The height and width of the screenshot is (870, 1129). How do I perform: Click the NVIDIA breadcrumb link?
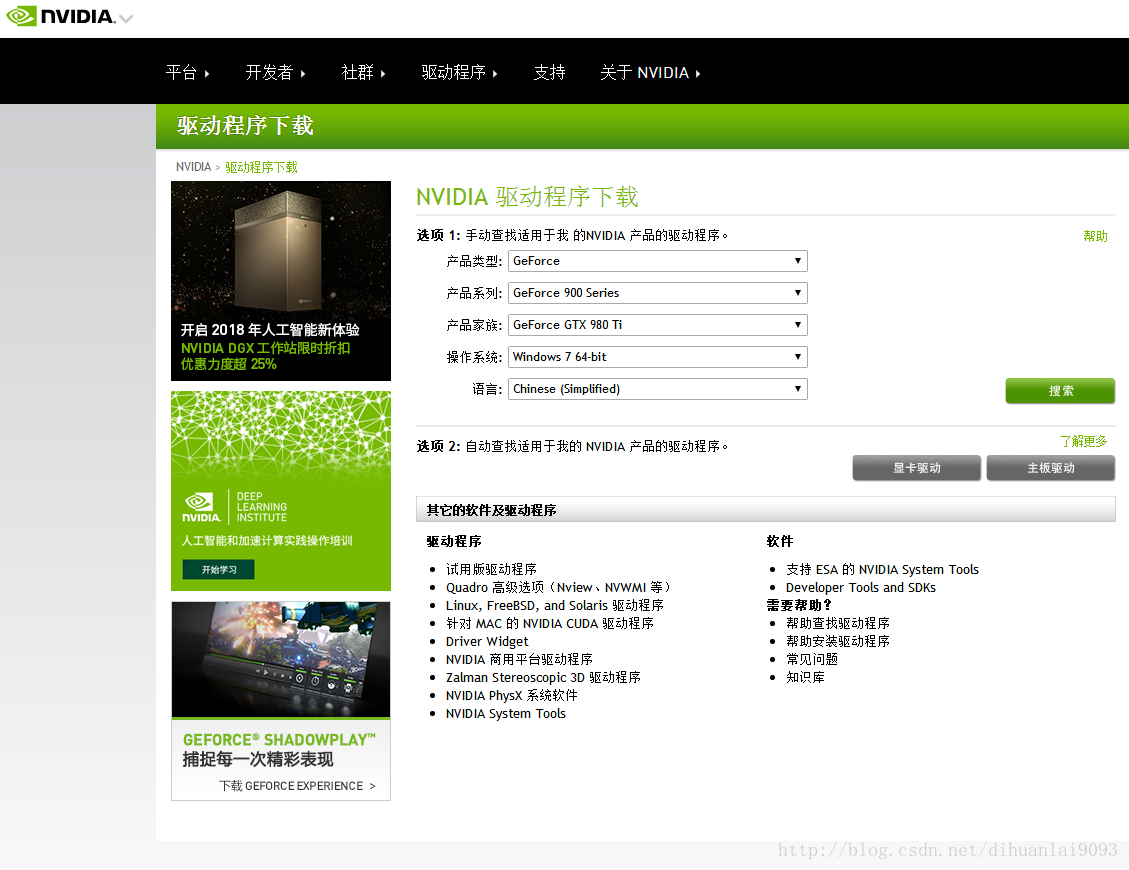[193, 167]
